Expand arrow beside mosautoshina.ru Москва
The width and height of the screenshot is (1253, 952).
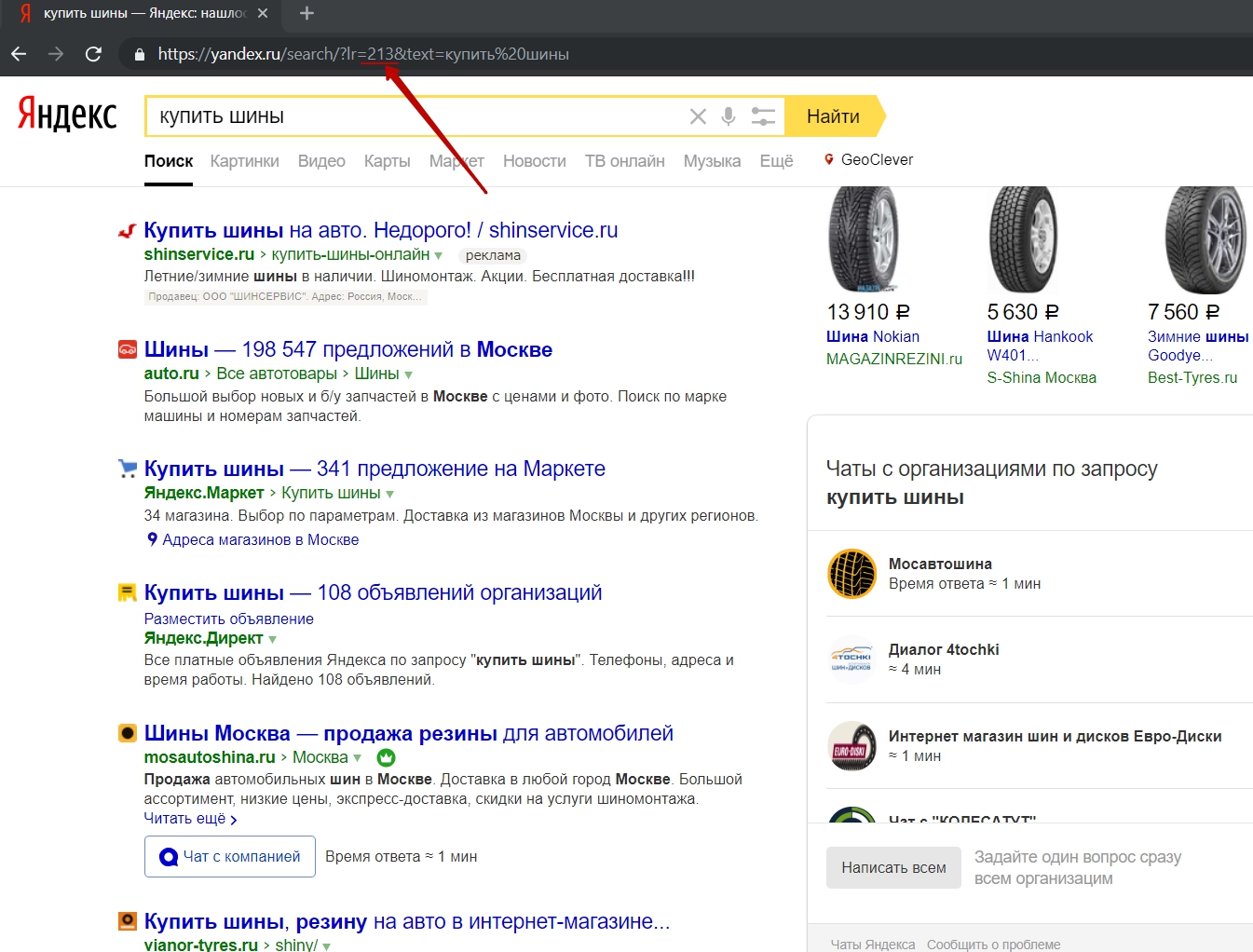coord(357,758)
